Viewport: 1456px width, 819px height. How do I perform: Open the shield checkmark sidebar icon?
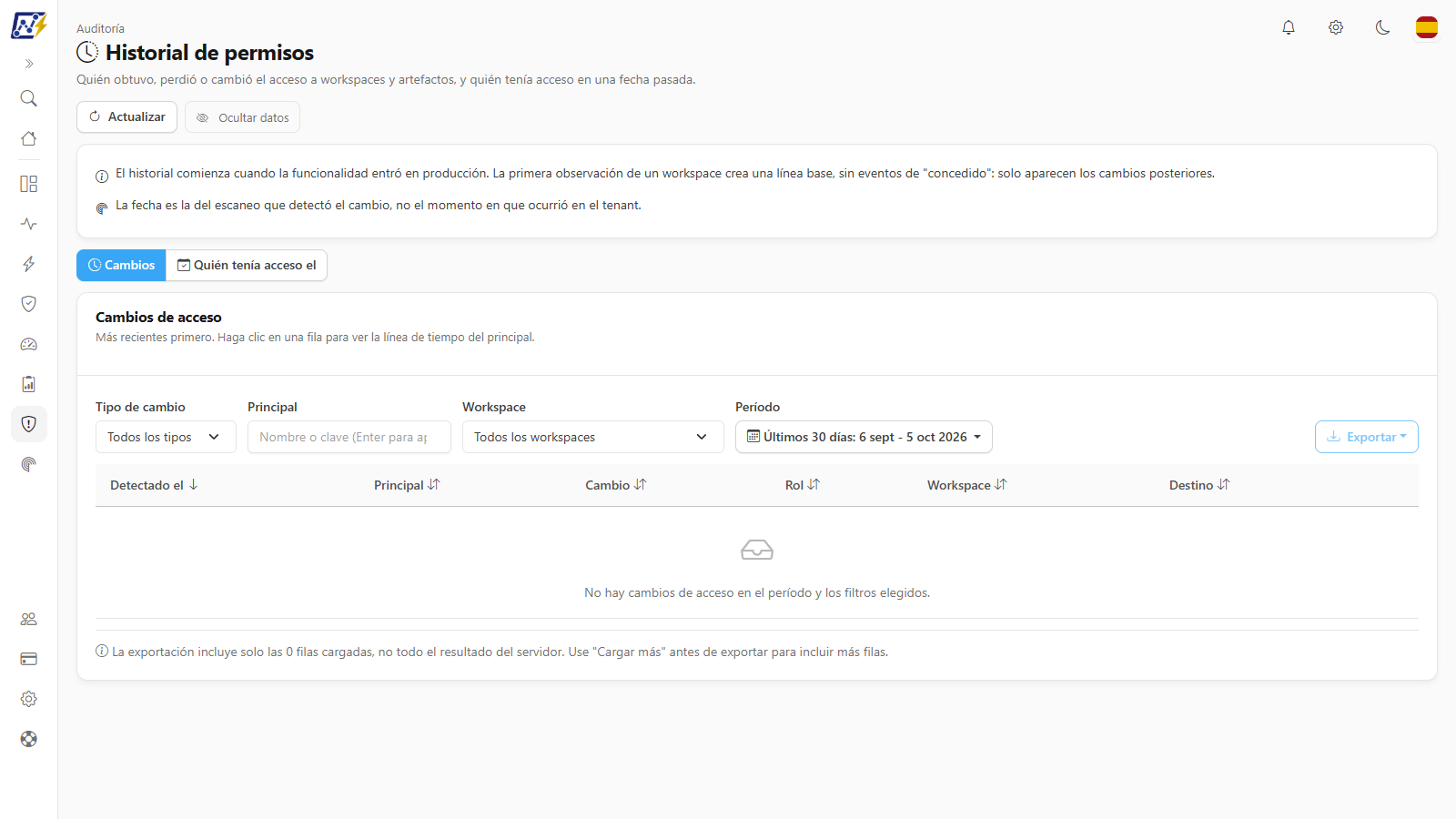tap(29, 304)
